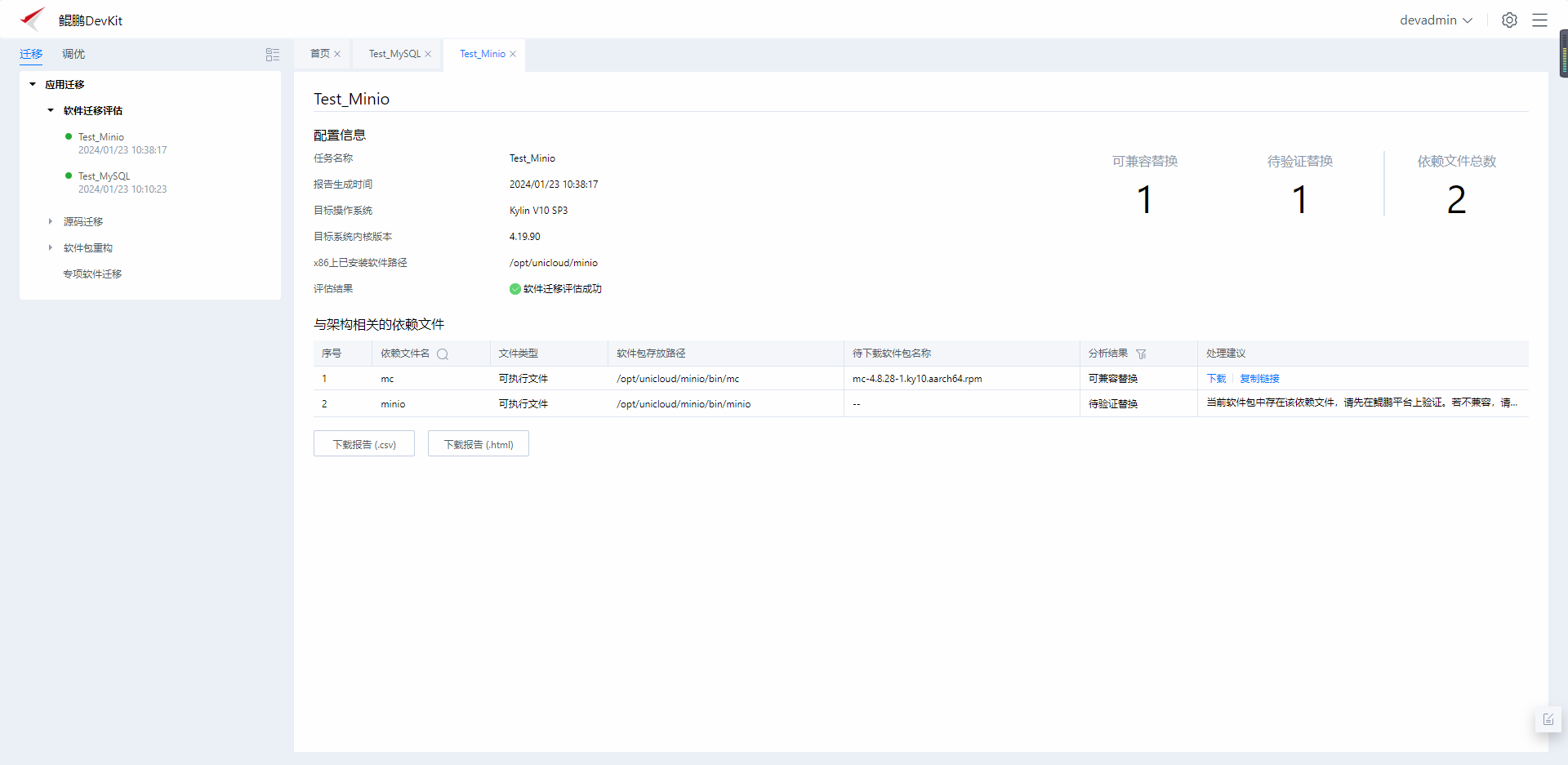
Task: Open the settings gear icon
Action: 1509,20
